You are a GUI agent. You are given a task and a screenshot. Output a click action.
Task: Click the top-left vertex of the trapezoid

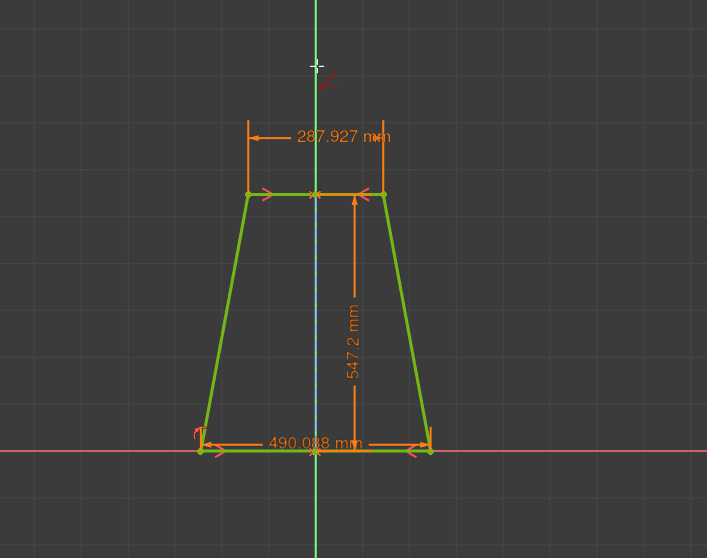[x=248, y=194]
